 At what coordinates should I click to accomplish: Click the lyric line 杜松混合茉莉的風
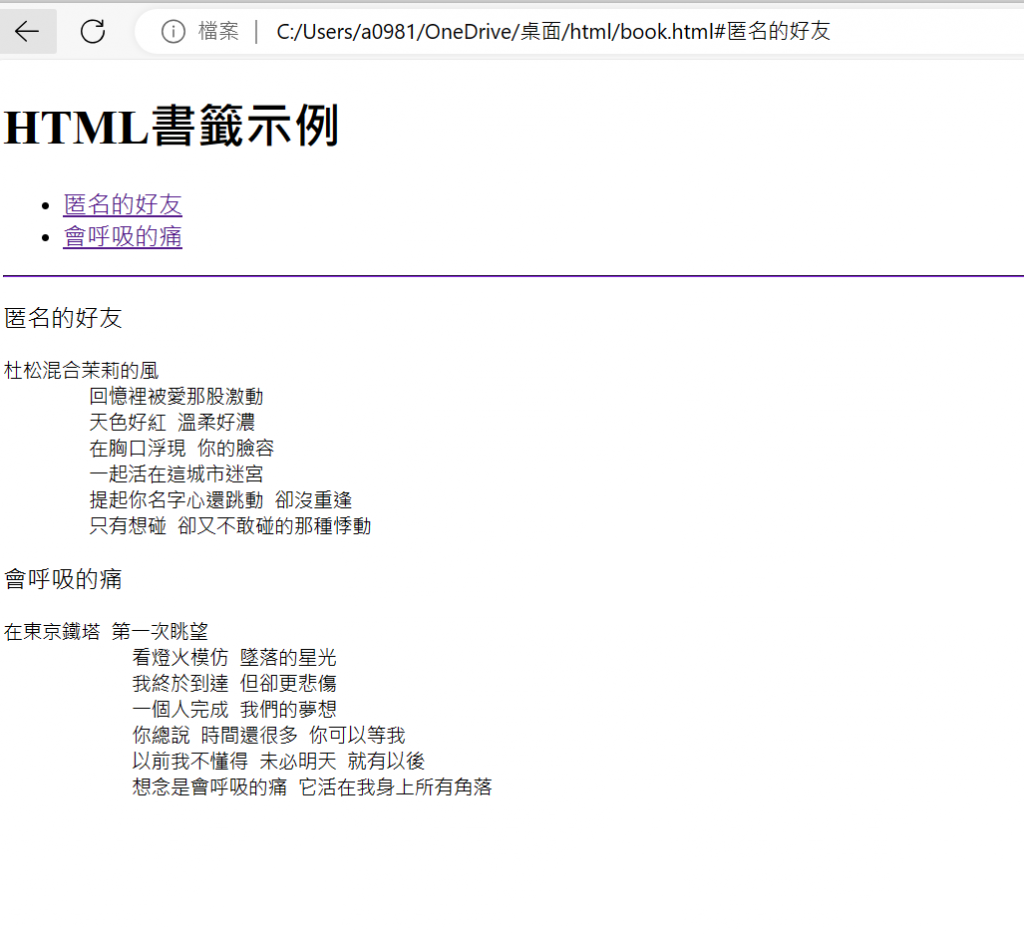click(x=81, y=371)
